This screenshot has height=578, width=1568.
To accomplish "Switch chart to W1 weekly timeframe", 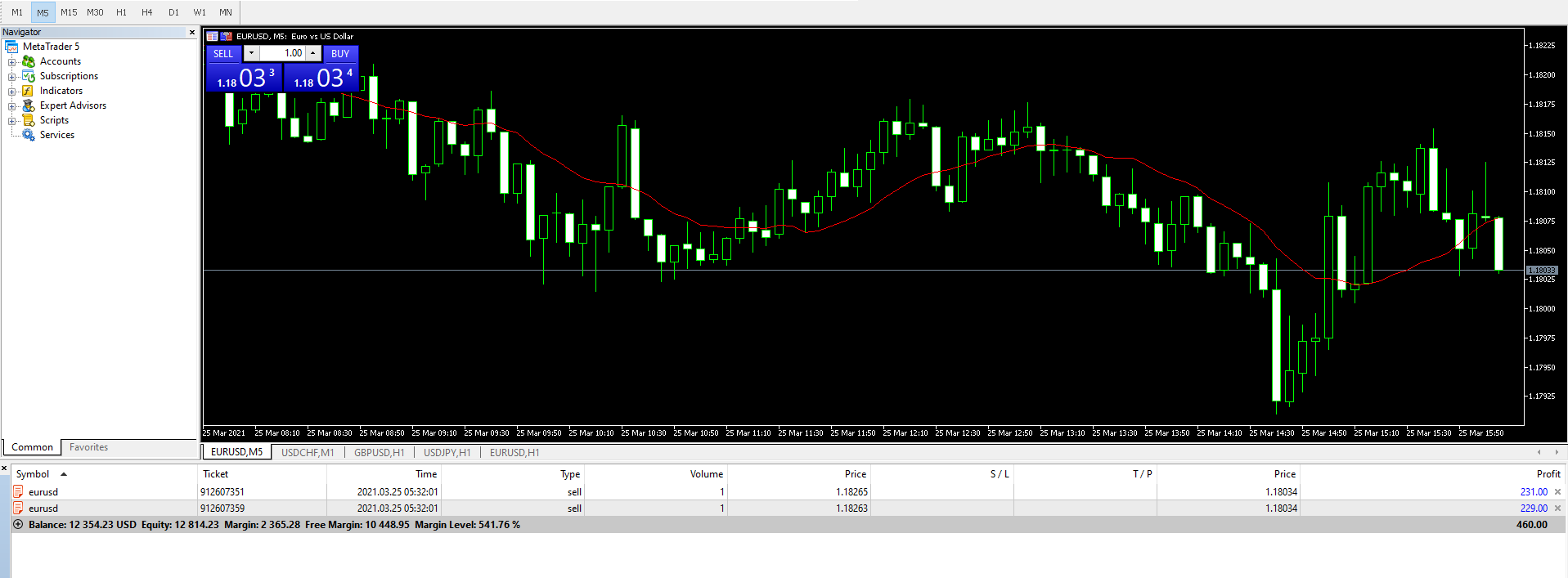I will click(200, 12).
